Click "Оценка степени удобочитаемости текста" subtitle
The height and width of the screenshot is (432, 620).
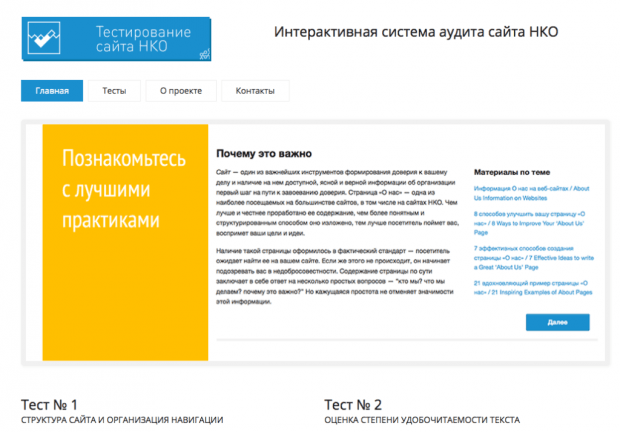(422, 420)
